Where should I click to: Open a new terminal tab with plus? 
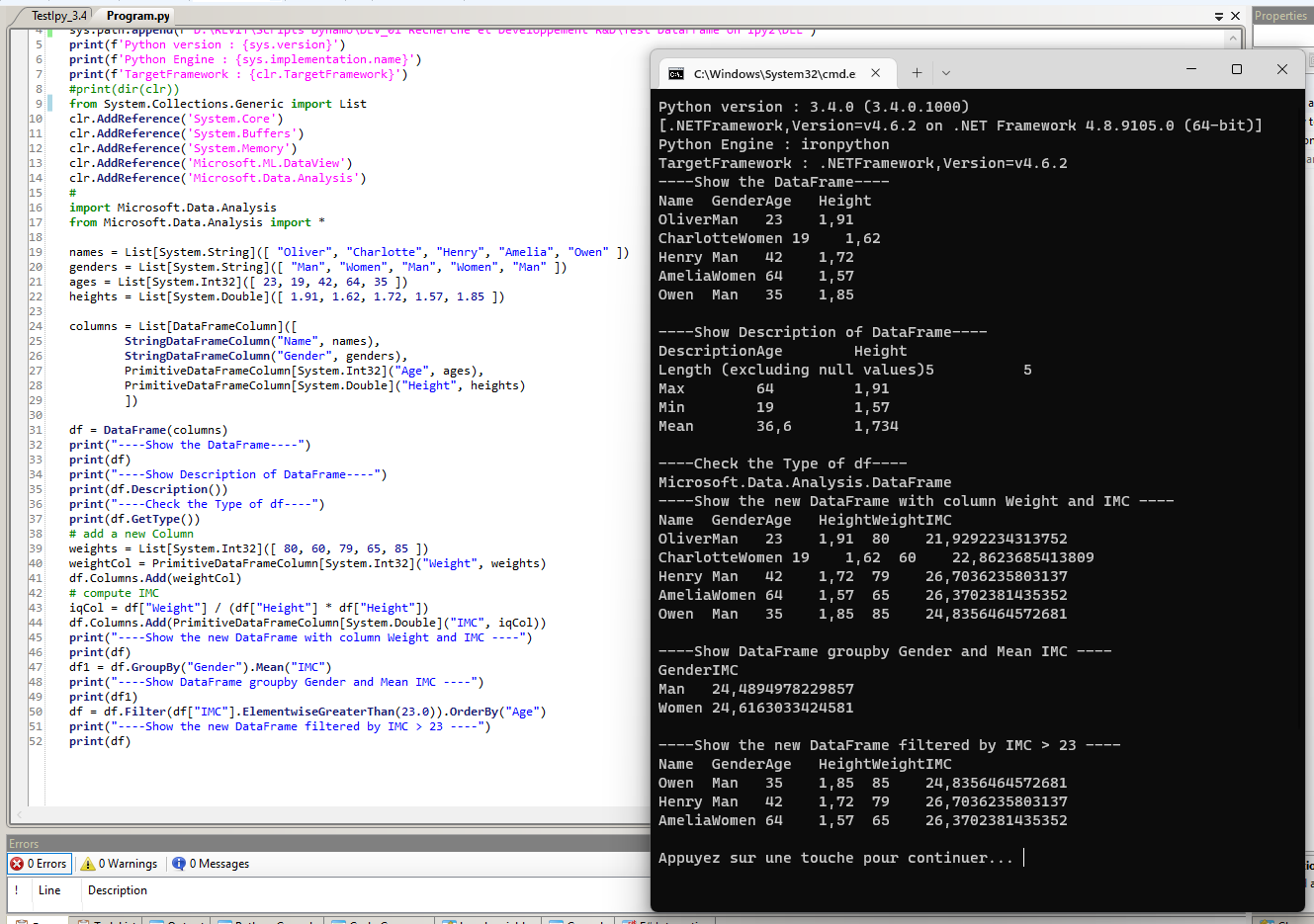[917, 73]
